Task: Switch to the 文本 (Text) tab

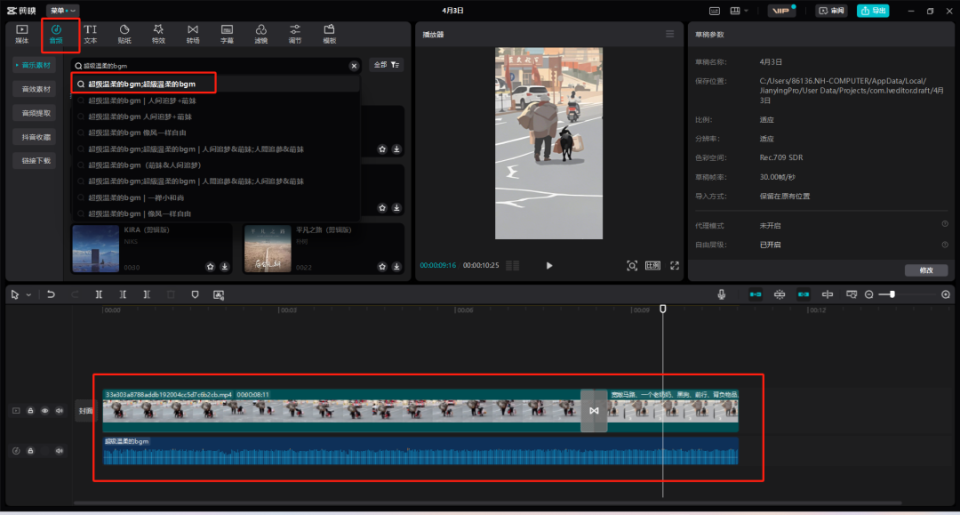Action: point(90,35)
